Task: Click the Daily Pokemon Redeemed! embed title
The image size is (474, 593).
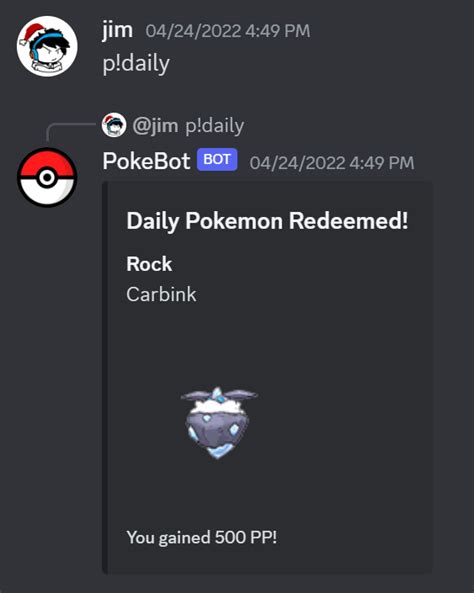Action: click(x=267, y=221)
